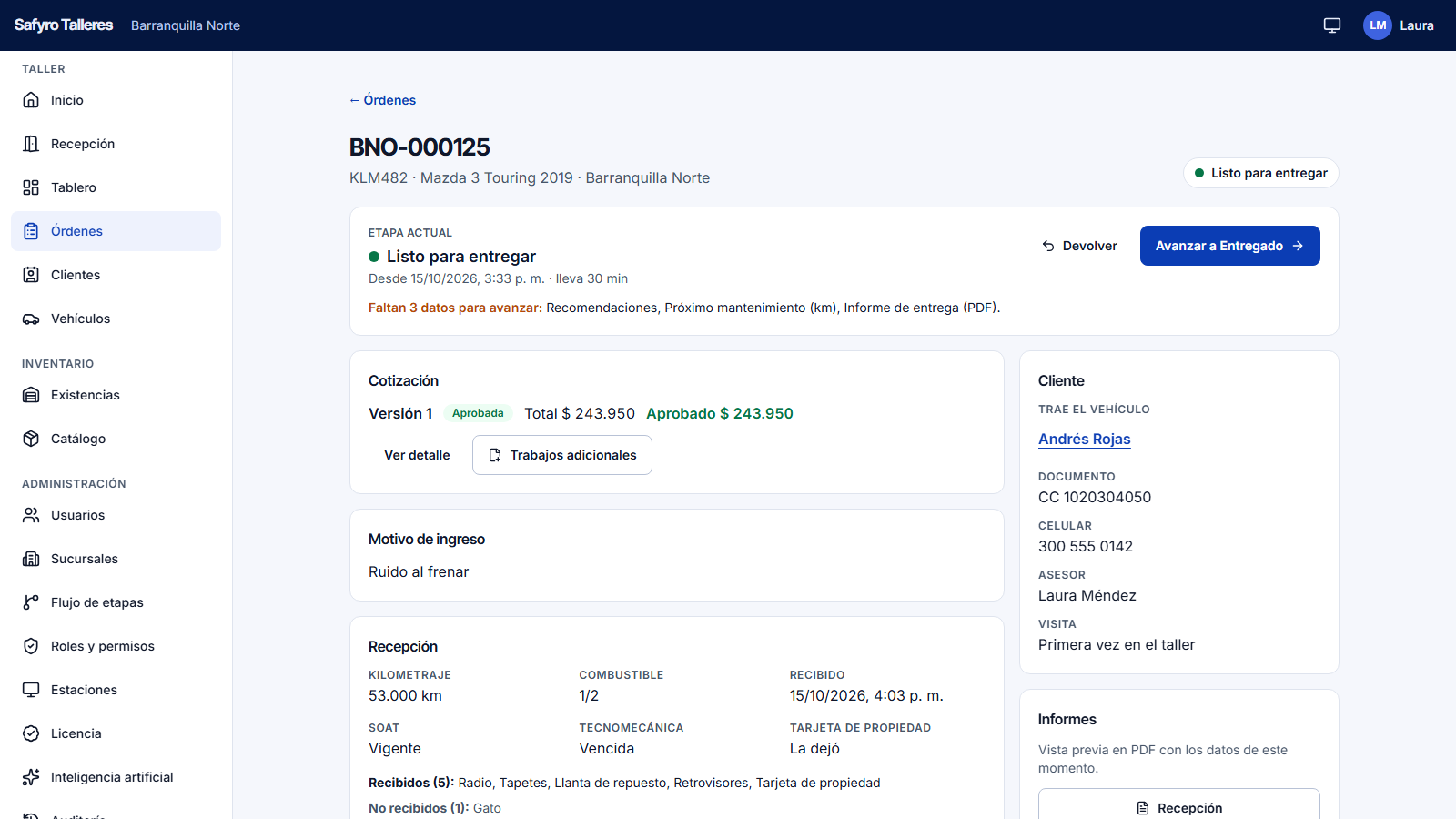Click the Roles y permisos shield icon
This screenshot has width=1456, height=819.
[31, 646]
